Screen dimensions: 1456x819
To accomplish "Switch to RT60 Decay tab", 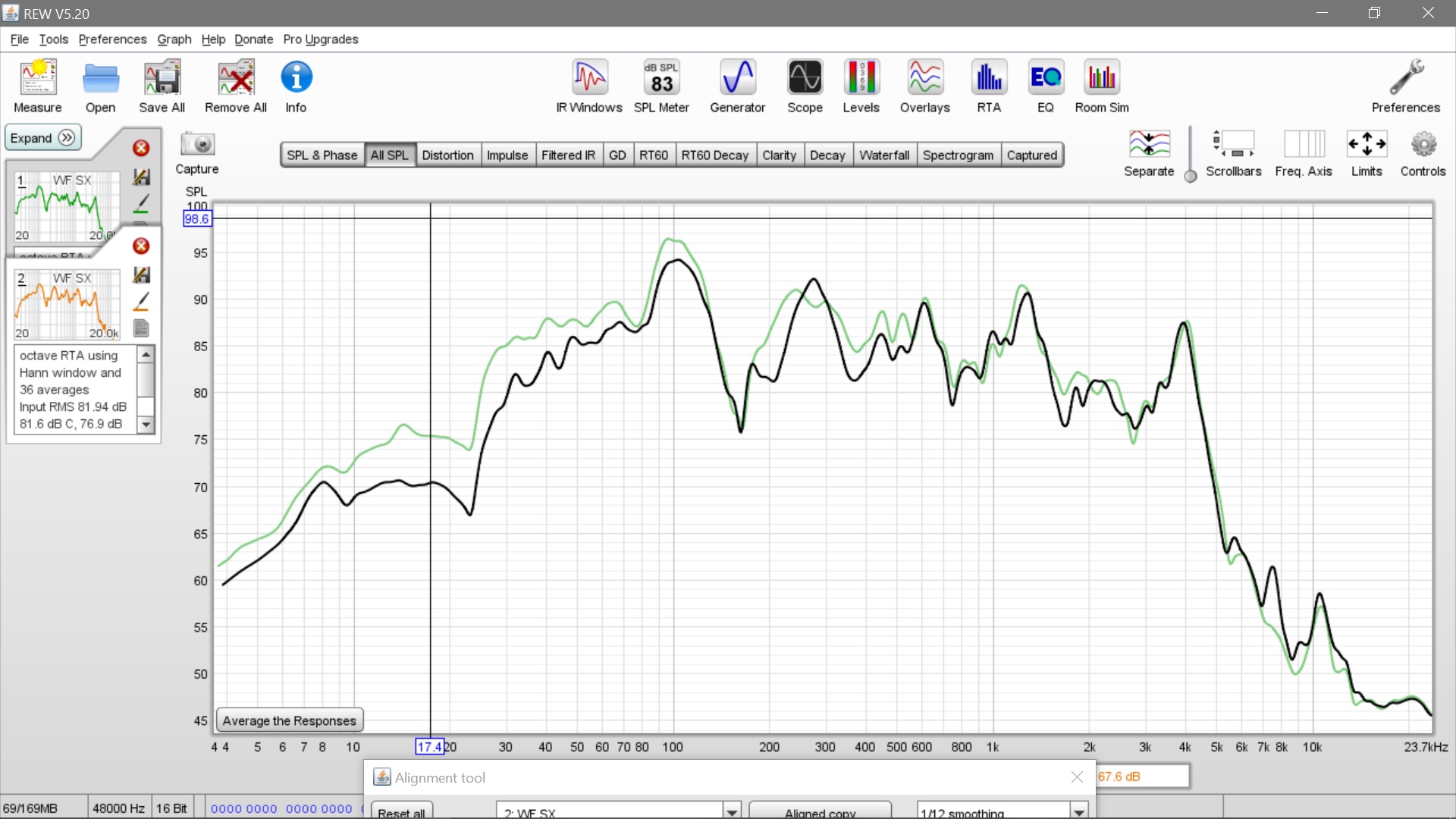I will click(715, 155).
